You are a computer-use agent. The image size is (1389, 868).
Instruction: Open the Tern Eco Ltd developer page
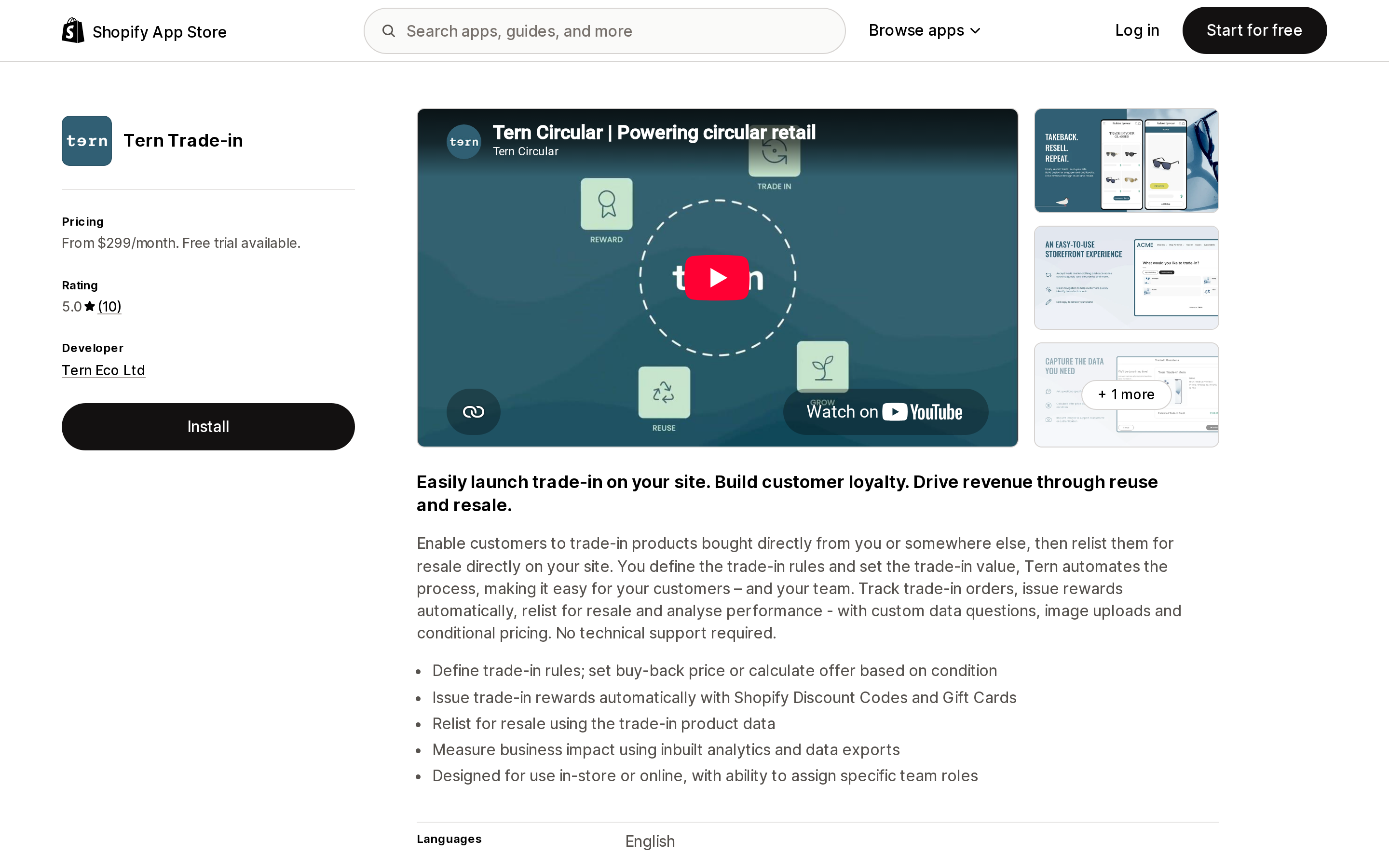coord(103,370)
